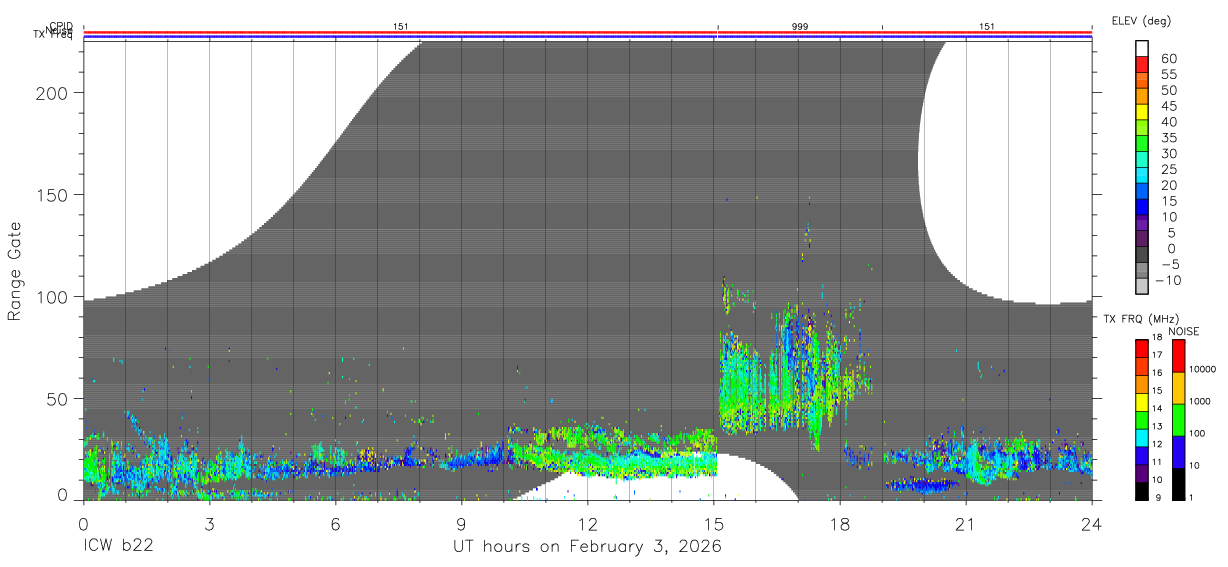The height and width of the screenshot is (567, 1228).
Task: Select the light gray bottom ELEV segment
Action: [x=1143, y=285]
